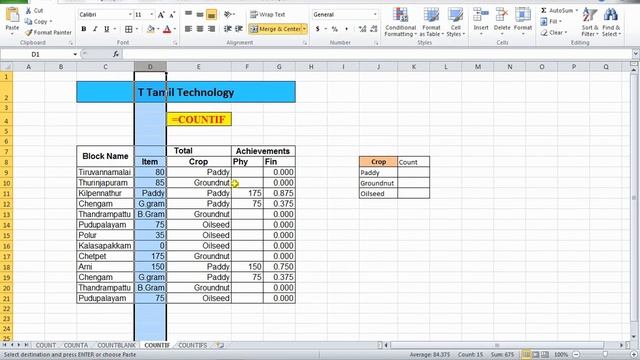640x360 pixels.
Task: Set Middle Align for cells
Action: 200,15
